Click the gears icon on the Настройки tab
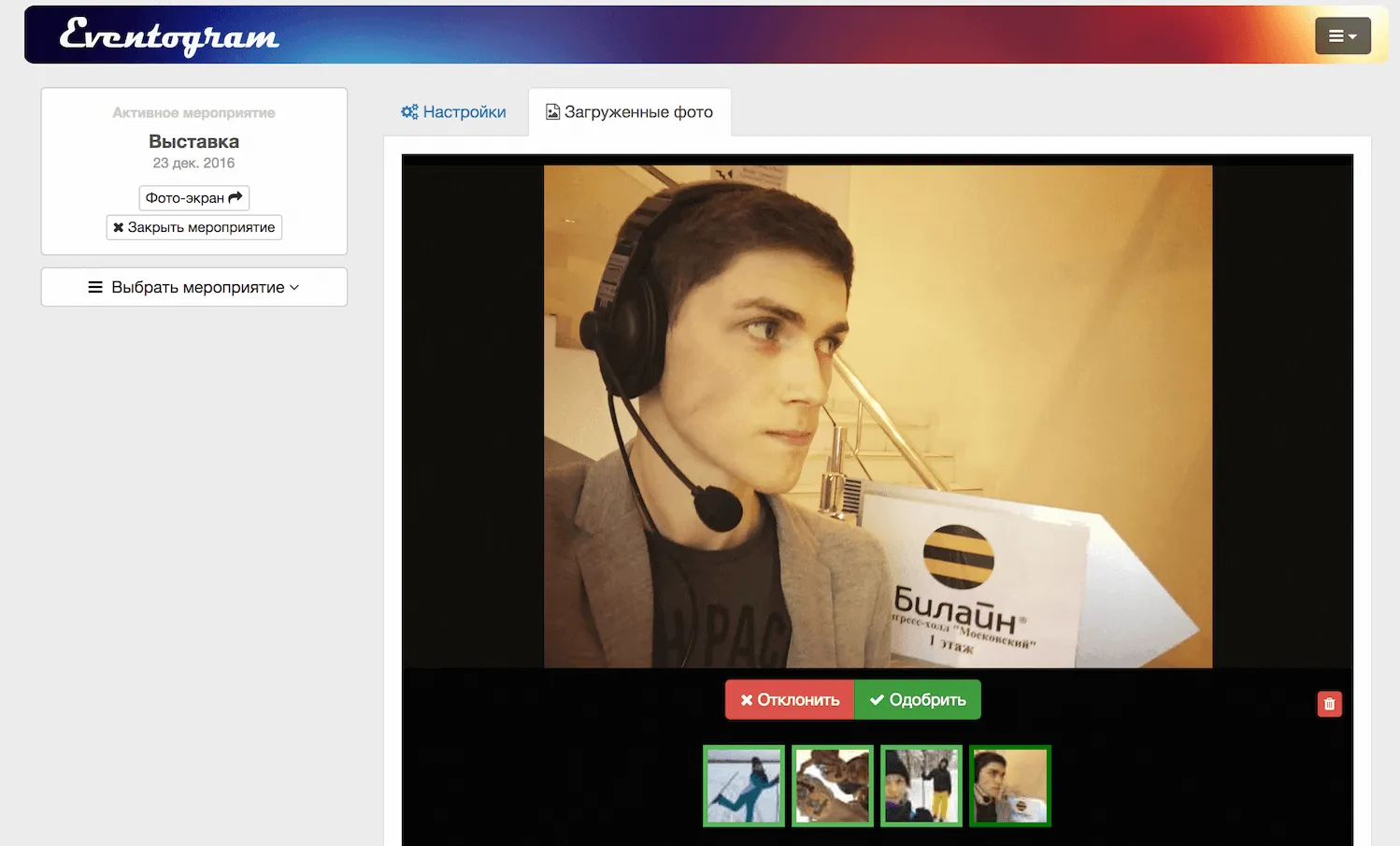Image resolution: width=1400 pixels, height=846 pixels. pos(409,112)
